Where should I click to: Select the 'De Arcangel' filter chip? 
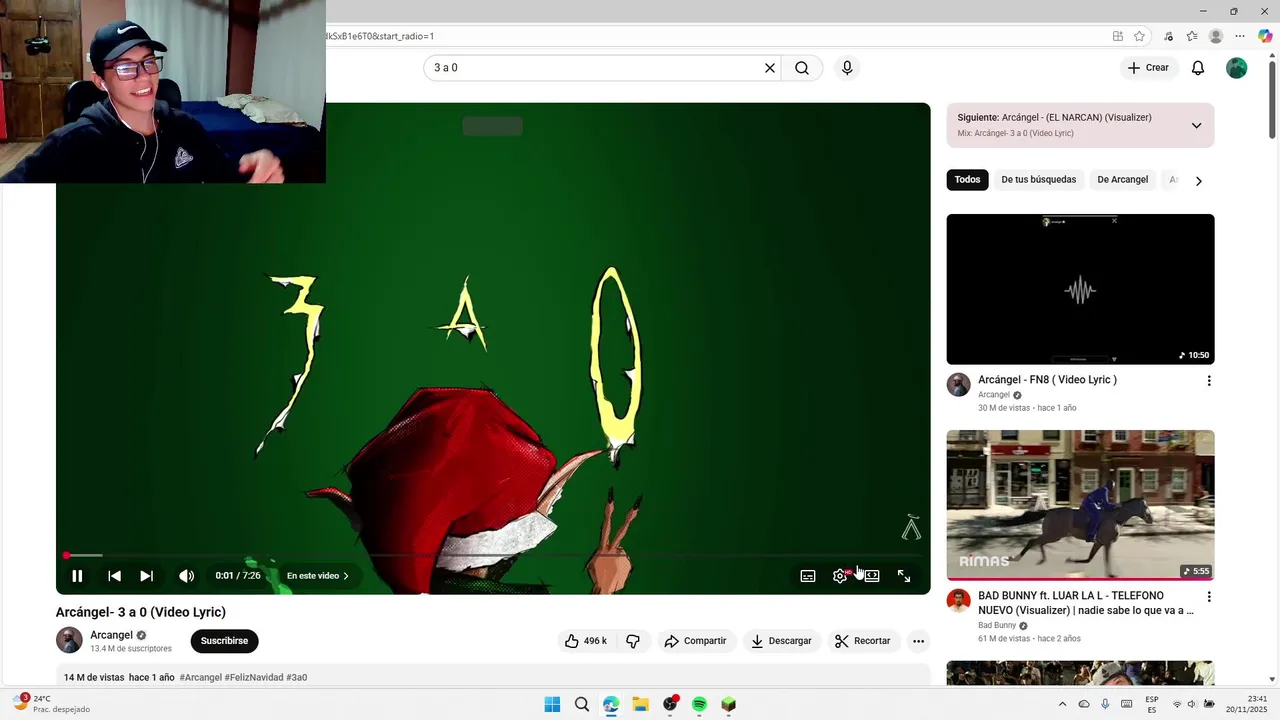[x=1123, y=180]
